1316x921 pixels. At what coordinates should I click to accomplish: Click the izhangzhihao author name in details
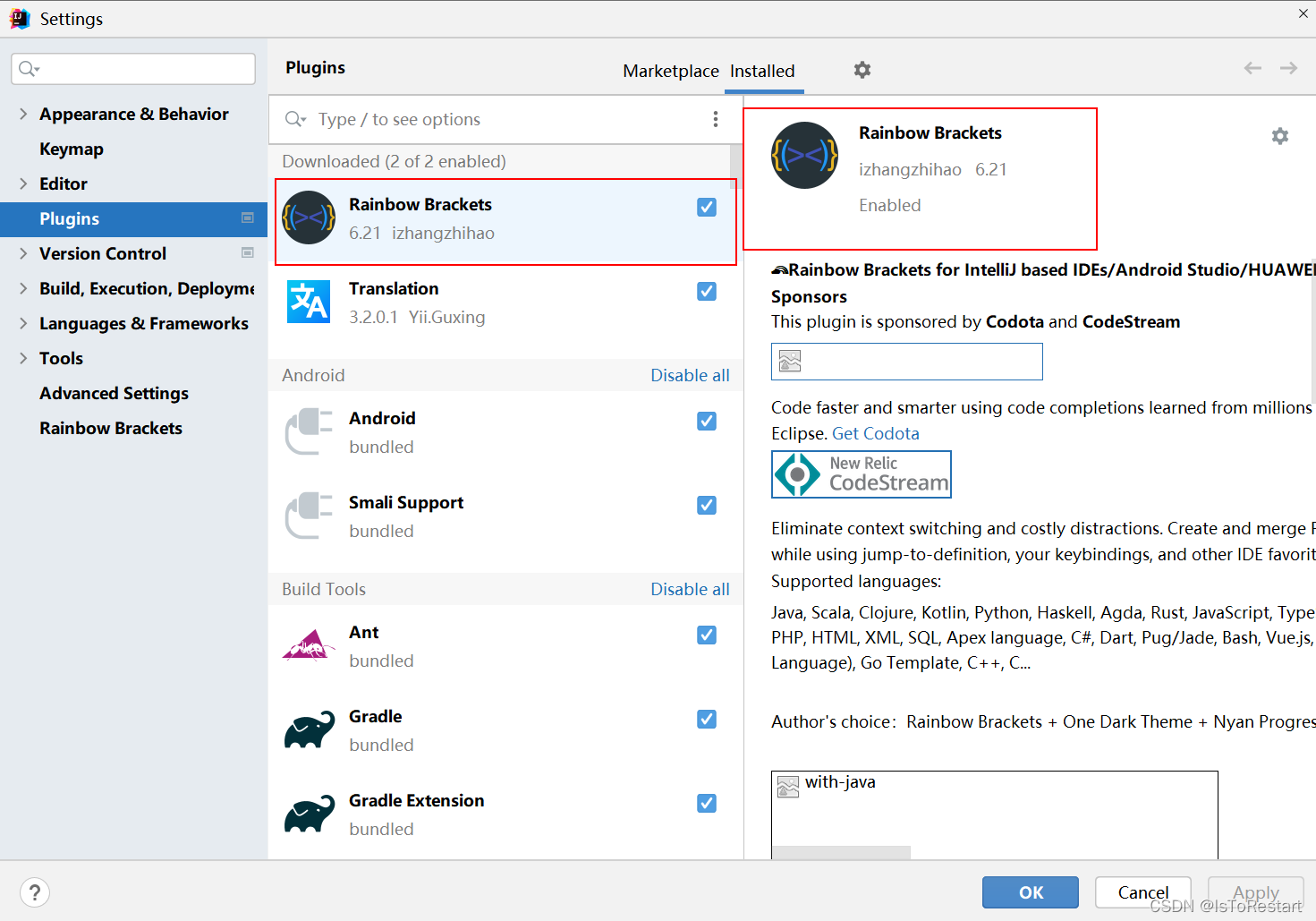pyautogui.click(x=910, y=169)
